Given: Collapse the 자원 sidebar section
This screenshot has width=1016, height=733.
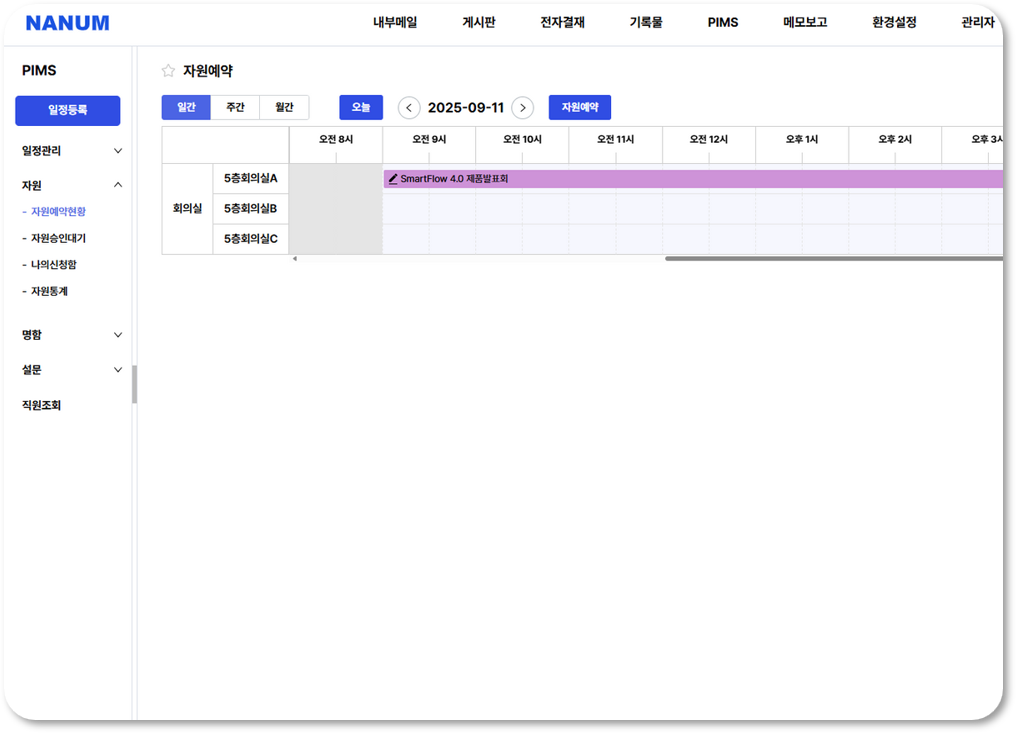Looking at the screenshot, I should [x=118, y=185].
